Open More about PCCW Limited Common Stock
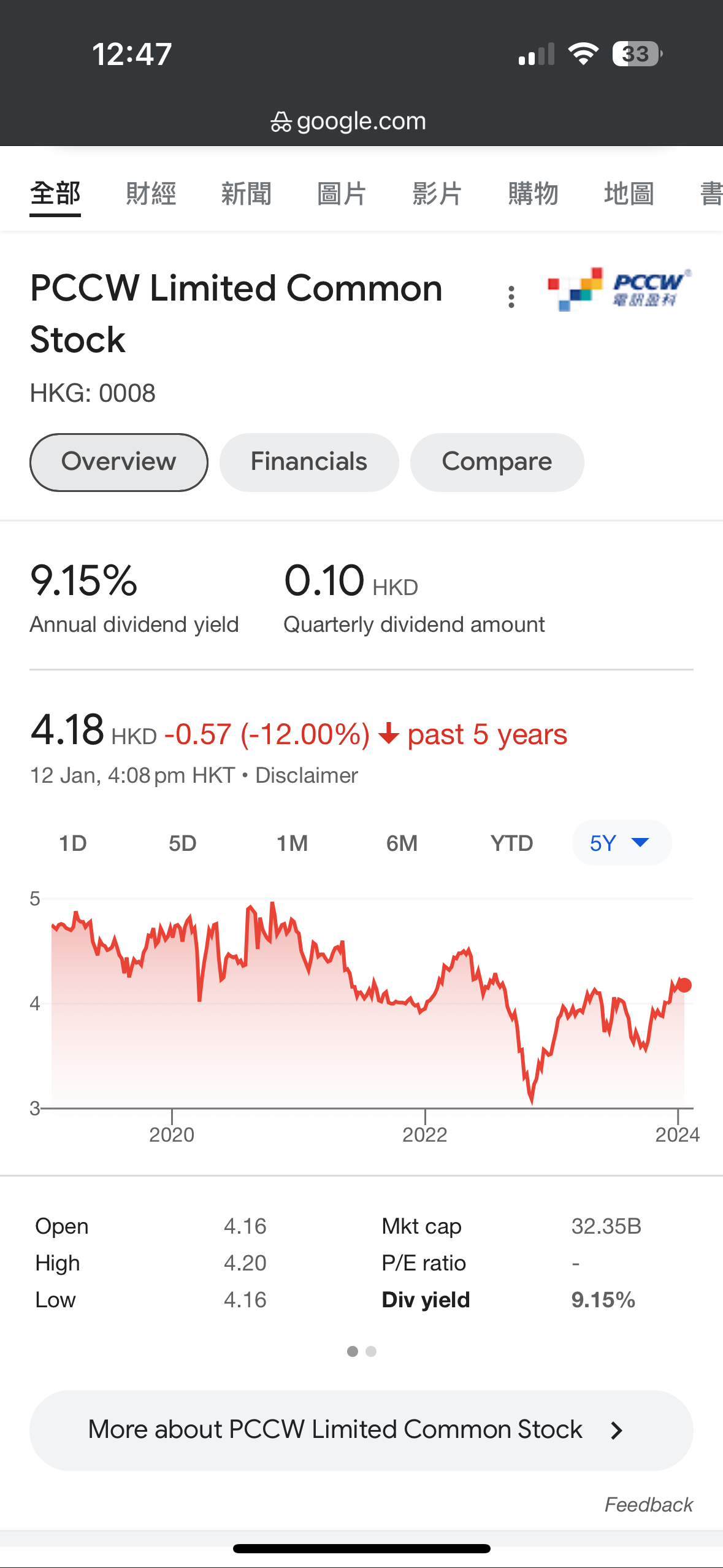This screenshot has width=723, height=1568. tap(361, 1431)
